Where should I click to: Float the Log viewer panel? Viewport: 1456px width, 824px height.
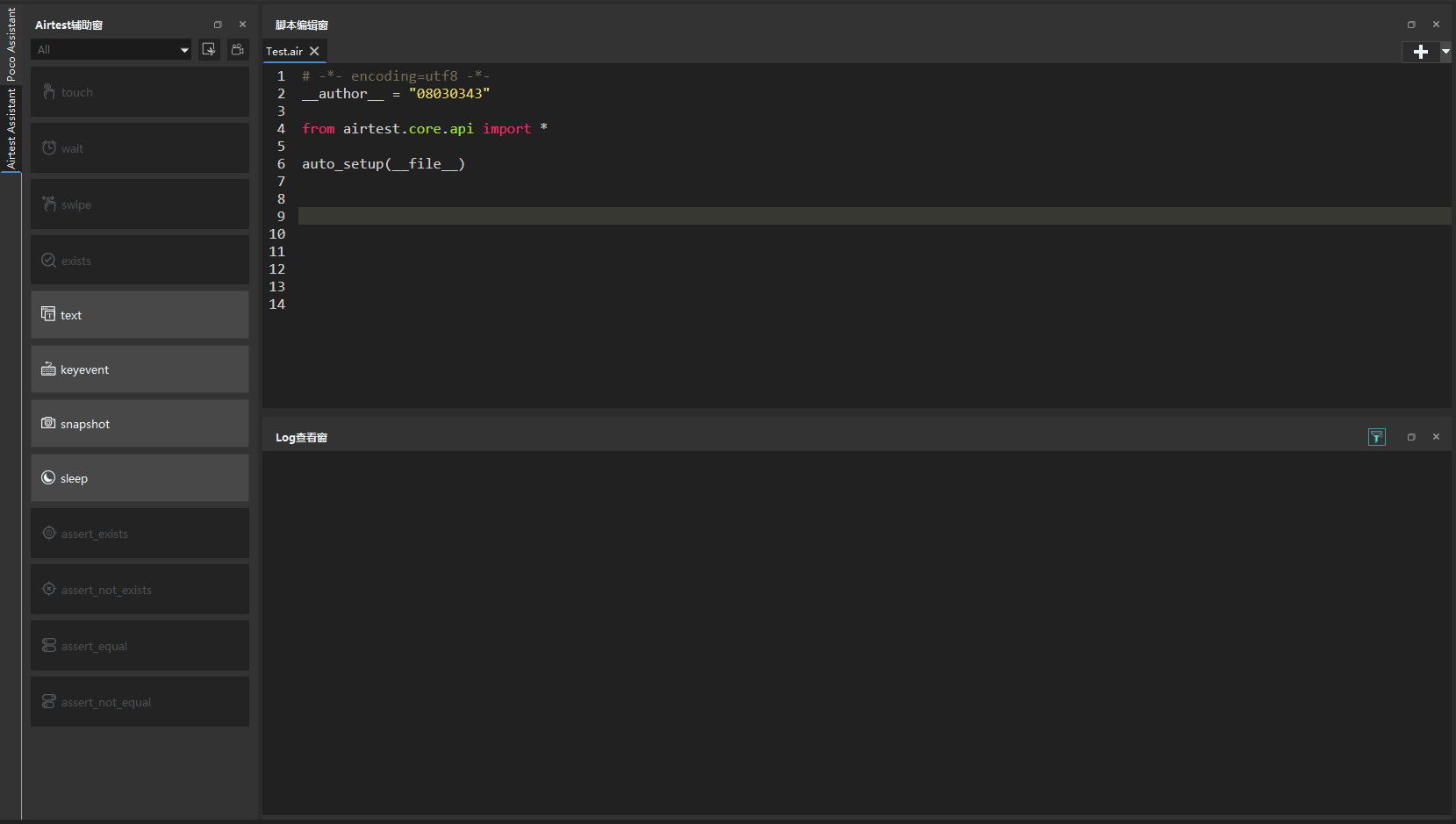[1411, 437]
